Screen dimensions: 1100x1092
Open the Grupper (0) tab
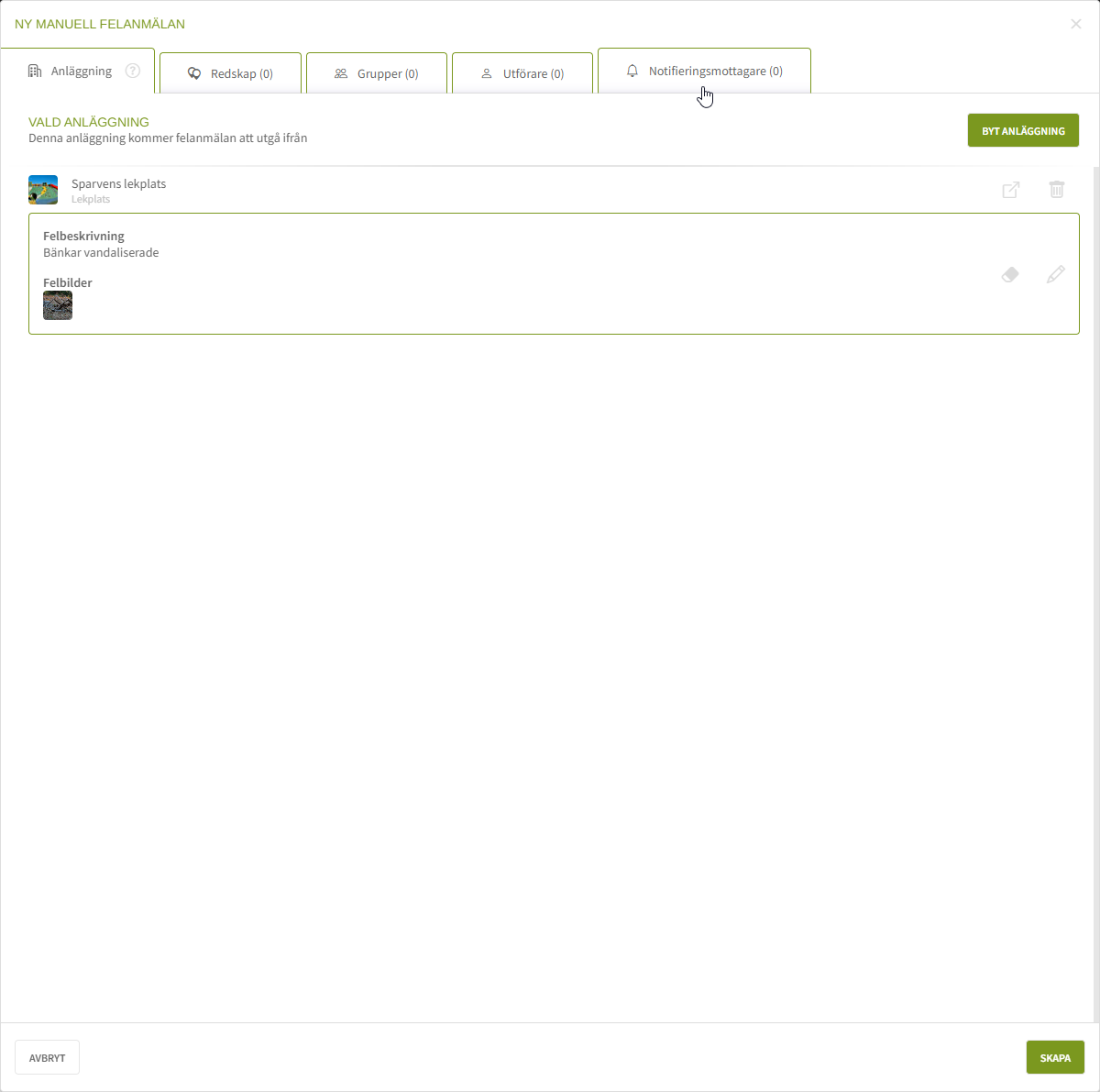tap(377, 72)
